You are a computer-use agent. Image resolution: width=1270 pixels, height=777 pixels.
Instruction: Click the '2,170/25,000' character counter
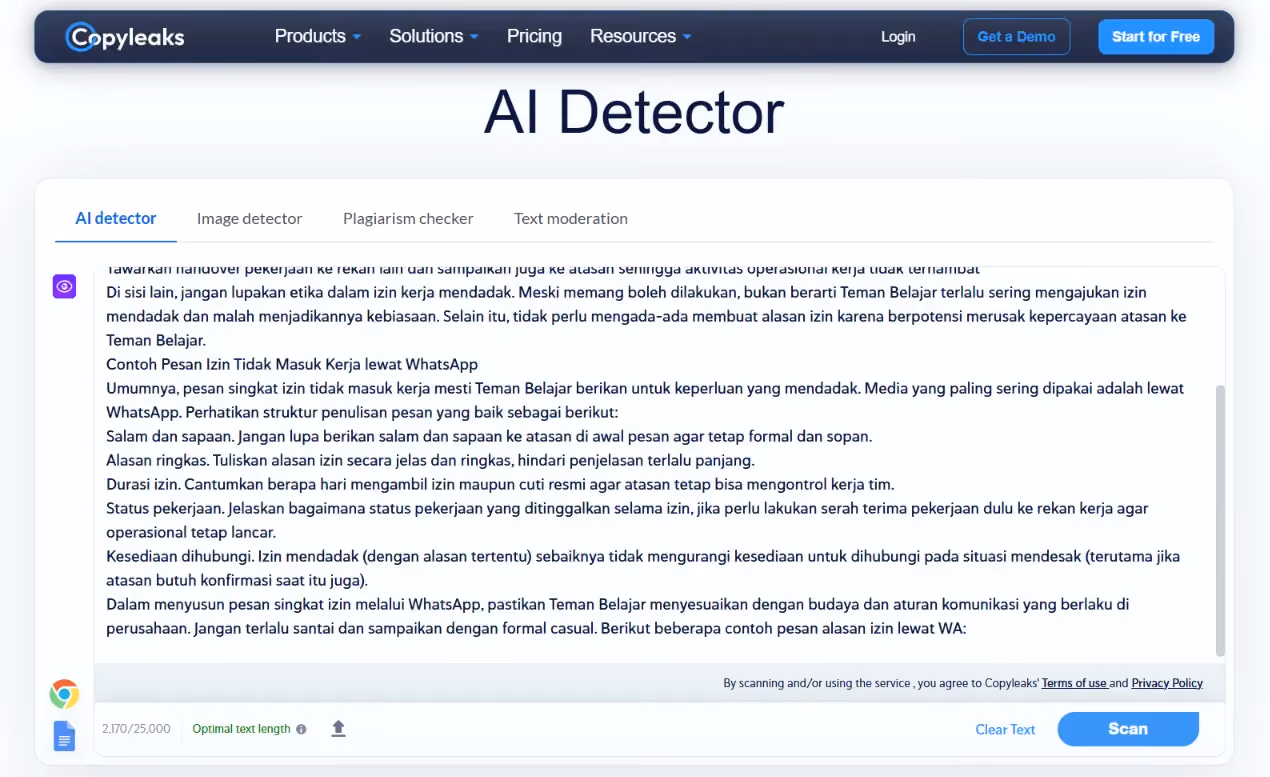coord(136,729)
